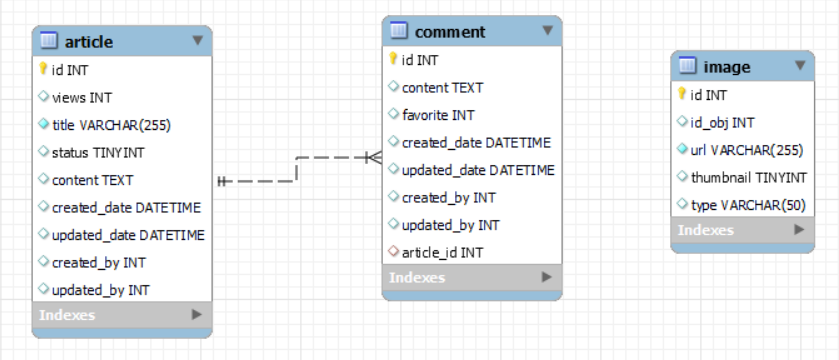Select the image table title

pyautogui.click(x=727, y=67)
